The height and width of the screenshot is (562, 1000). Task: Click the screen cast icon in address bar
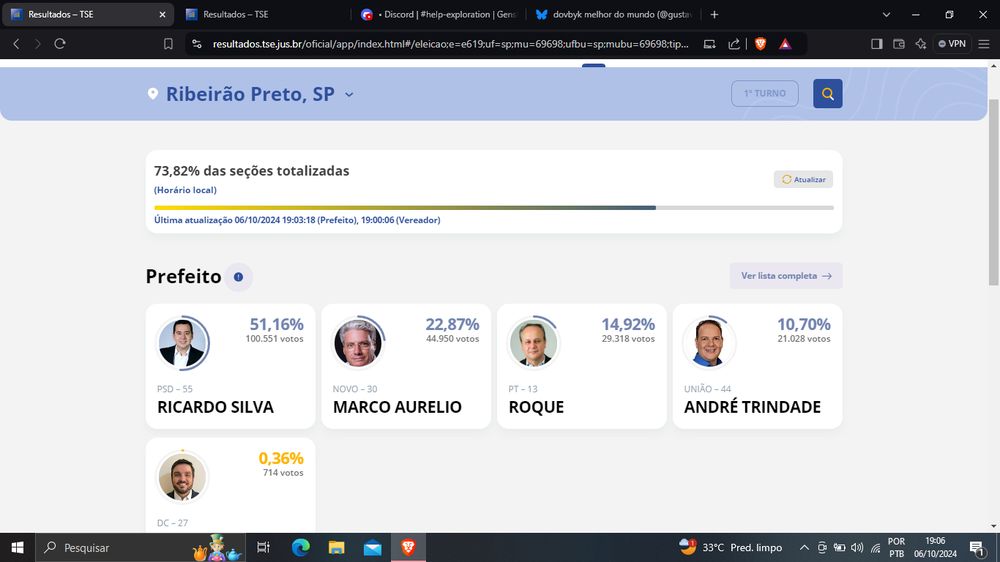click(709, 44)
